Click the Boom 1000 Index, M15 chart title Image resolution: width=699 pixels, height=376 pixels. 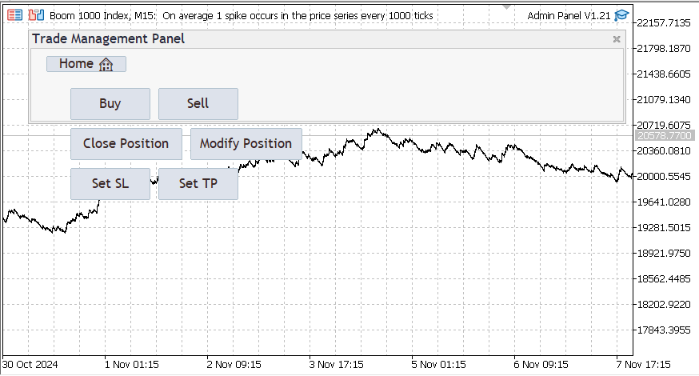103,16
